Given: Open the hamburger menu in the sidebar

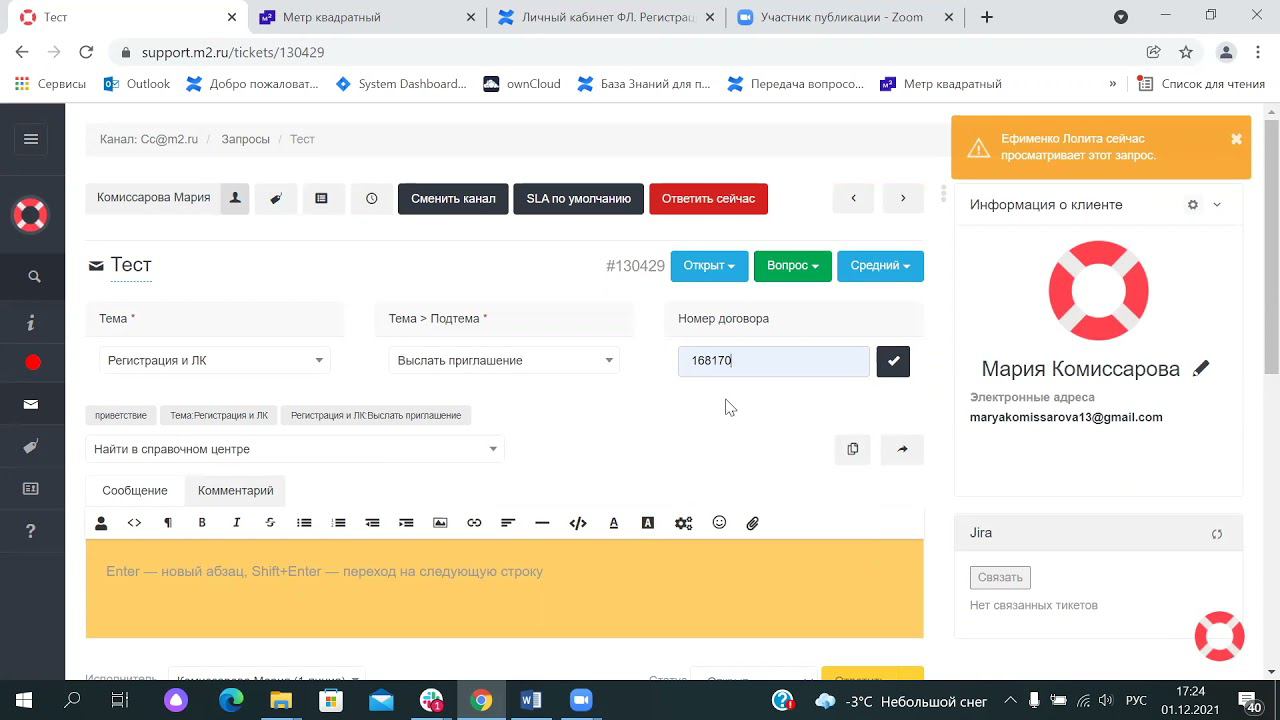Looking at the screenshot, I should tap(31, 139).
